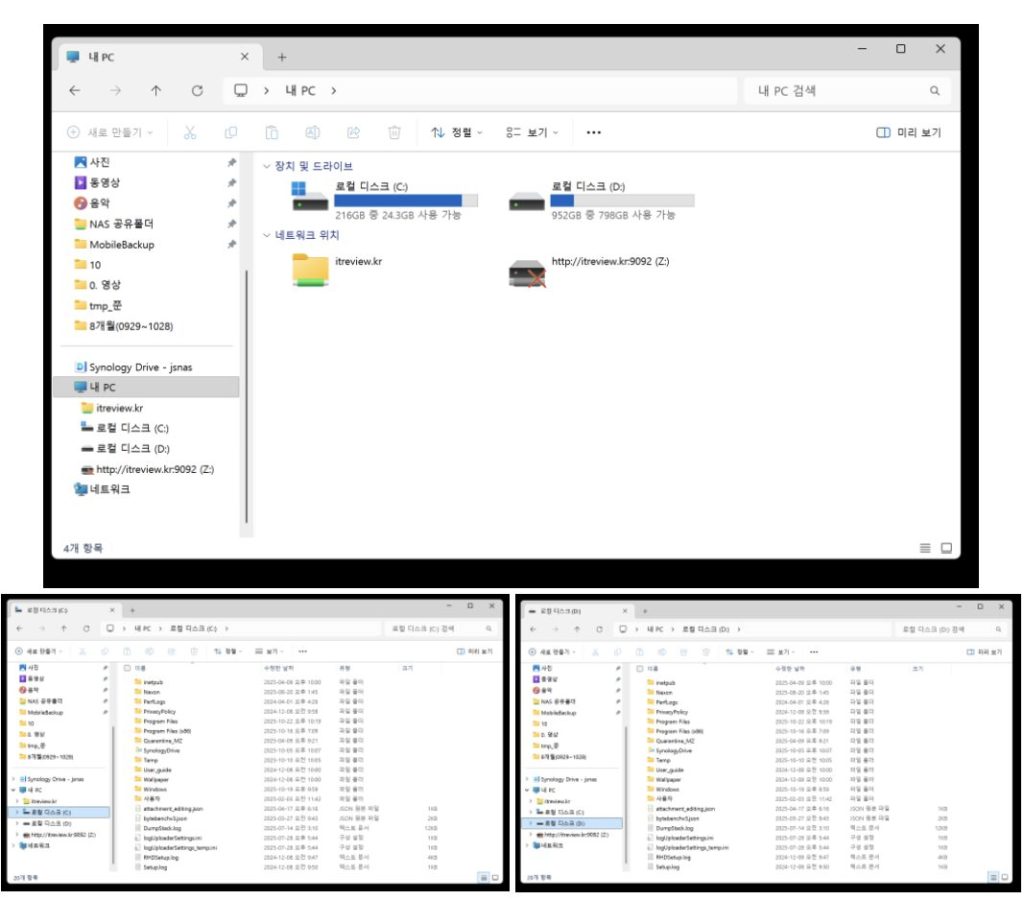Collapse the 장치 및 드라이브 group
Viewport: 1024px width, 900px height.
click(266, 166)
